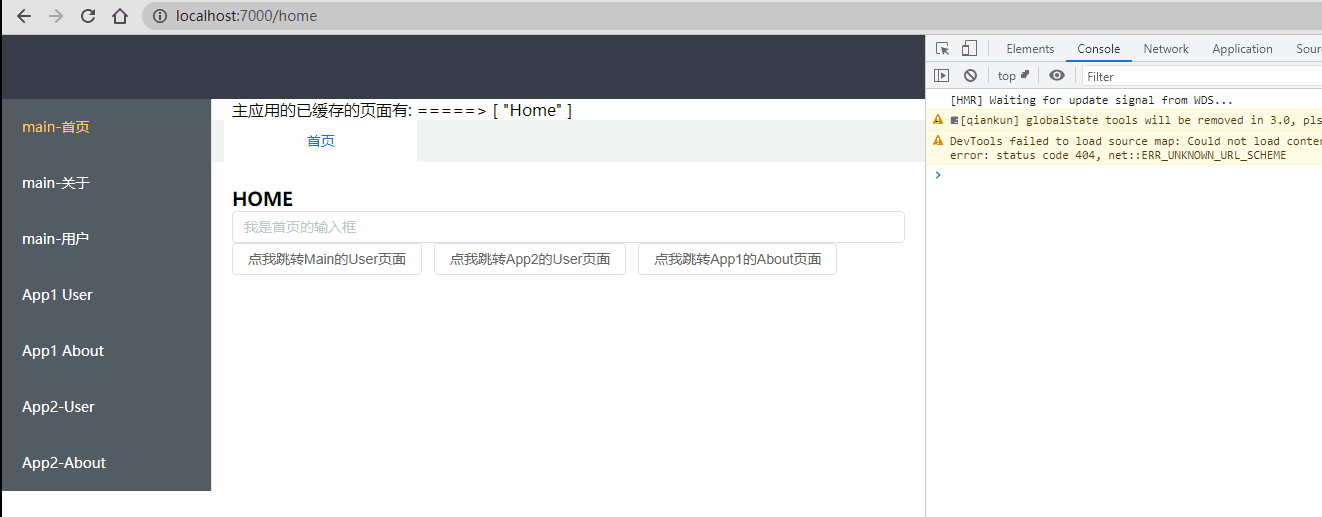Switch to the Elements tab in DevTools
This screenshot has width=1322, height=517.
click(x=1030, y=49)
